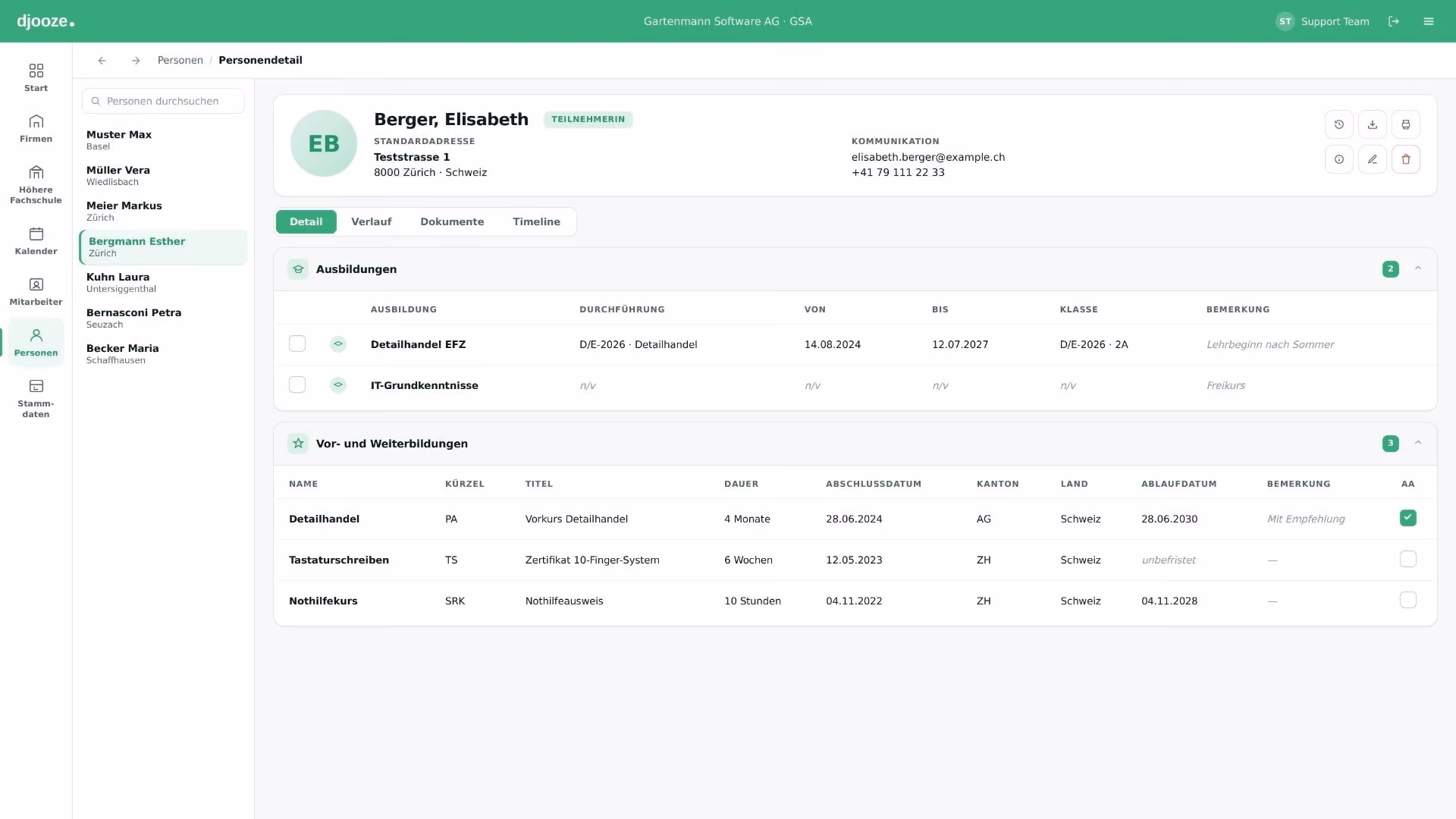Viewport: 1456px width, 819px height.
Task: Switch to the Detail tab
Action: pos(306,221)
